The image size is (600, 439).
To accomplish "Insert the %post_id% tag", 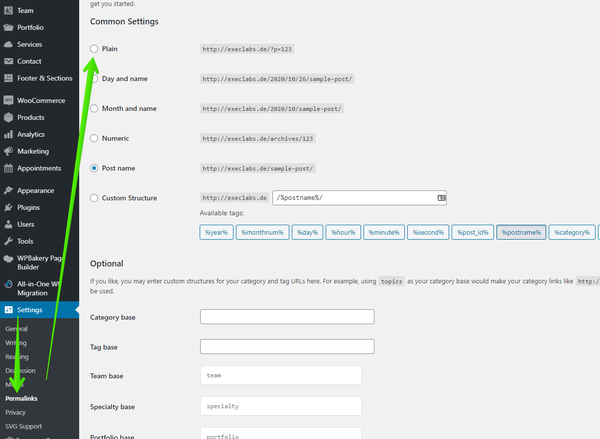I will [473, 232].
